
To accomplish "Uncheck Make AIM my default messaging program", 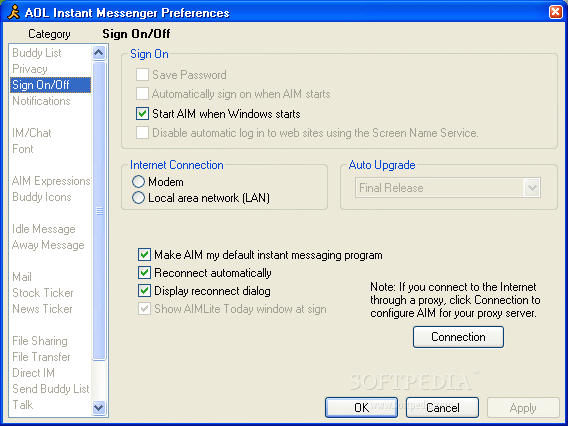I will coord(144,255).
